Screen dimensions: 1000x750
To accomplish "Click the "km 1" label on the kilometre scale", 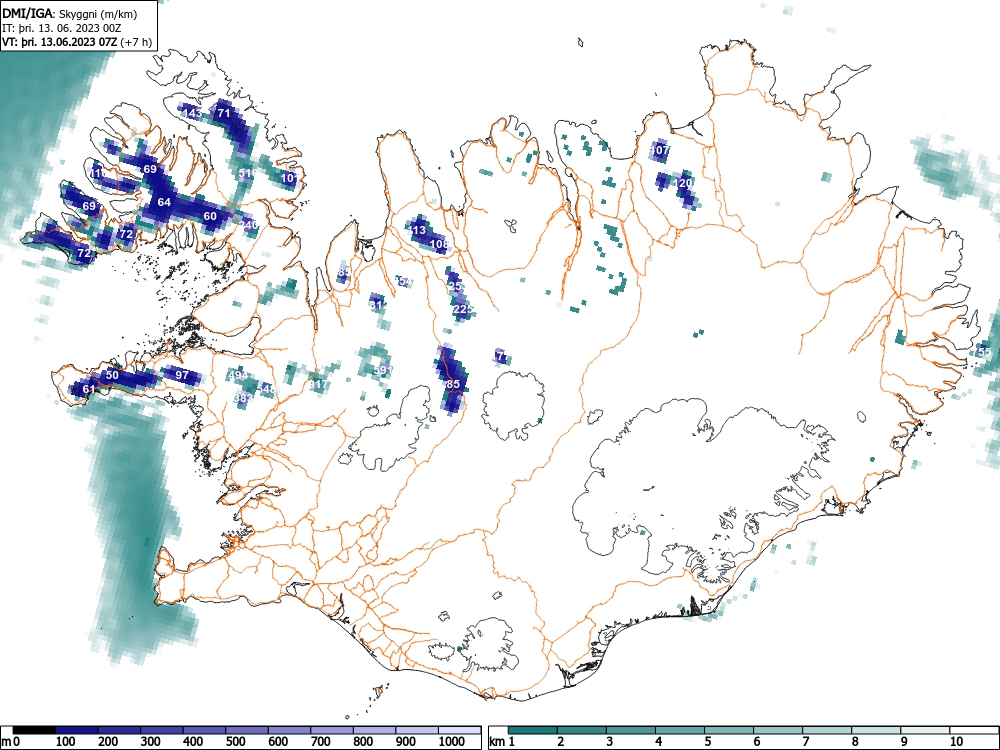I will (502, 742).
